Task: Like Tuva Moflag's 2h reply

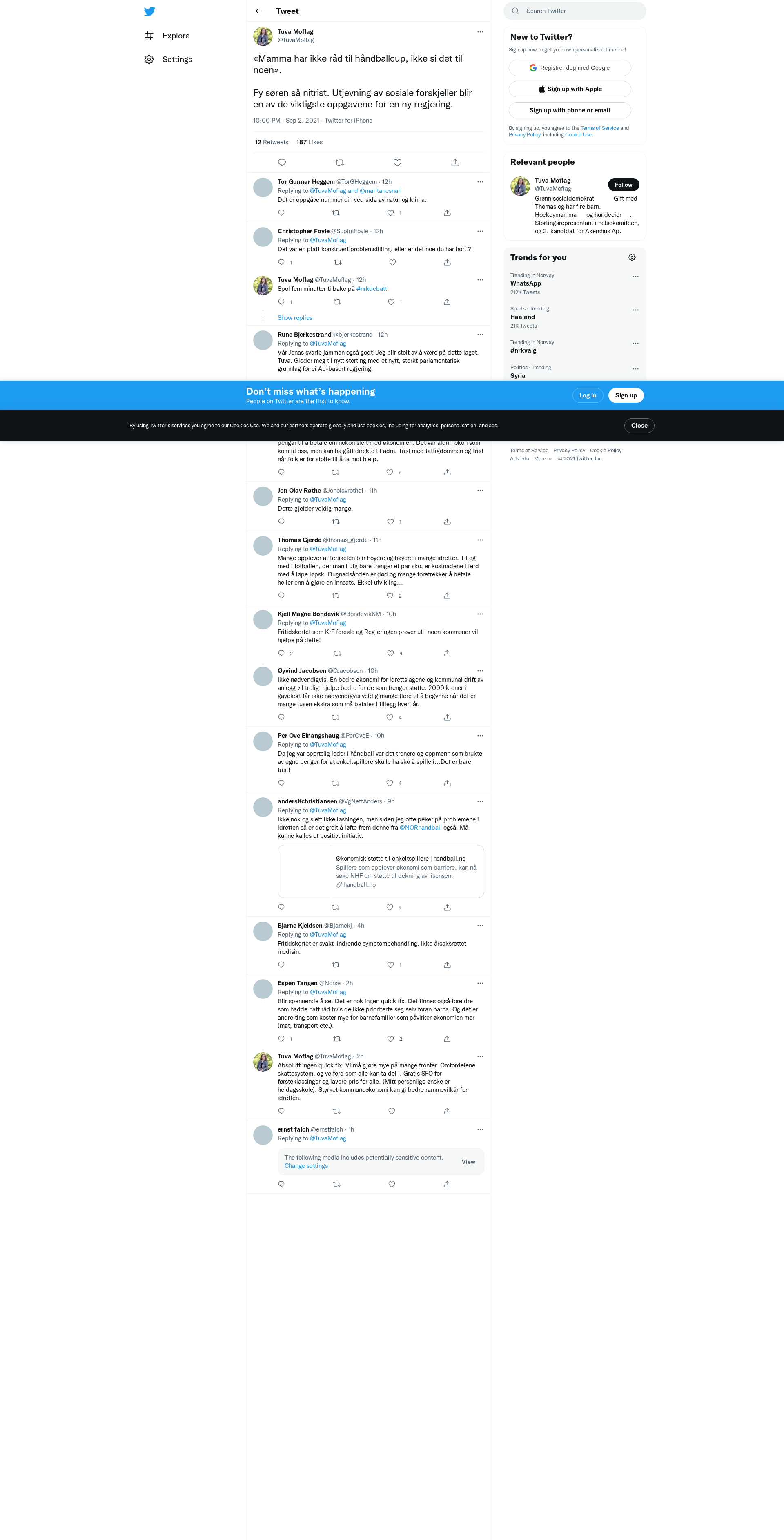Action: 392,1111
